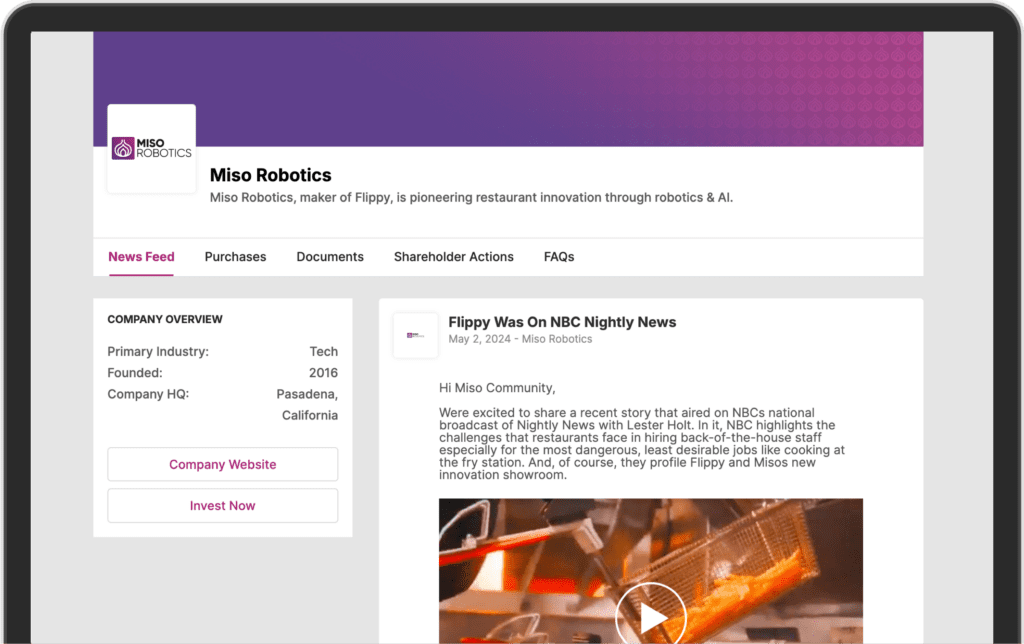
Task: Click the Miso Robotics company logo
Action: (151, 148)
